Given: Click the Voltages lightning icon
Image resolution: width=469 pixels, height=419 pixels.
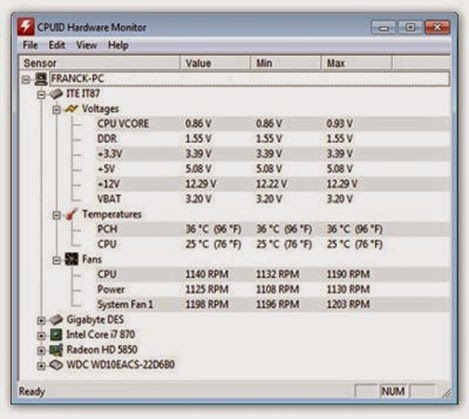Looking at the screenshot, I should coord(71,109).
